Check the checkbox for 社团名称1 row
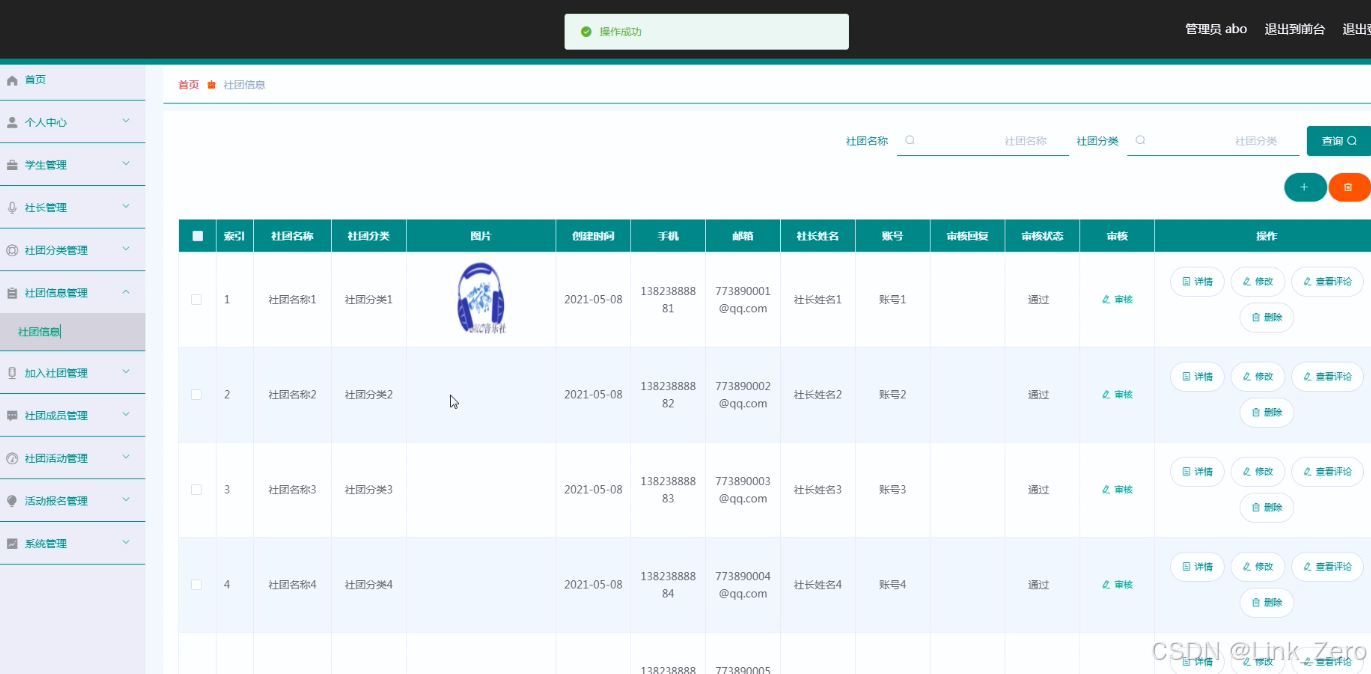 pyautogui.click(x=196, y=299)
